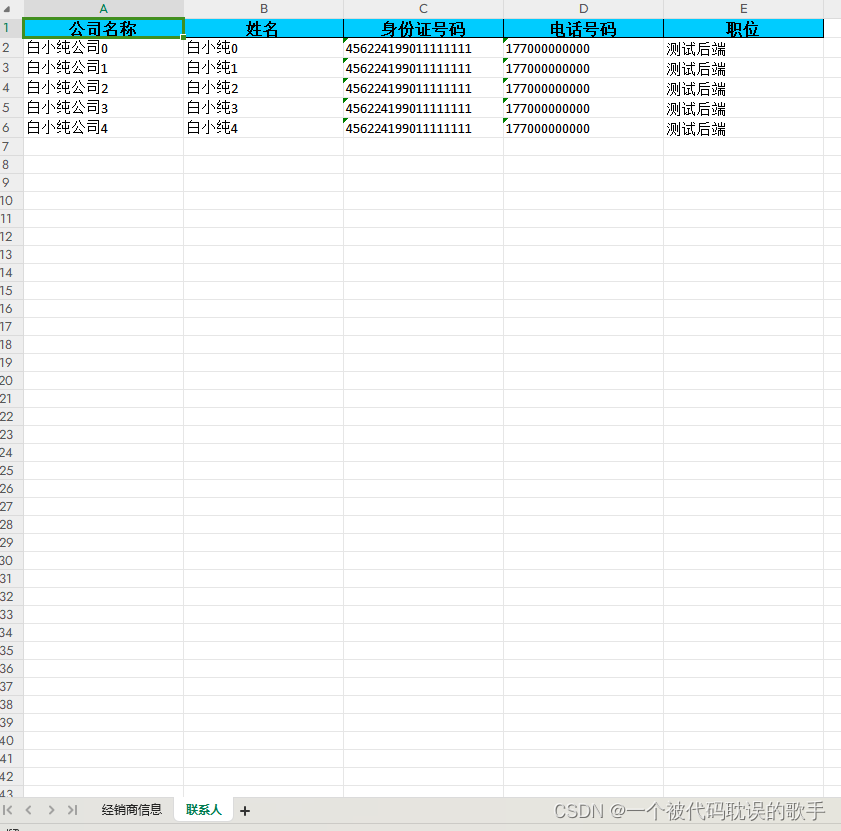Select column E header
This screenshot has width=841, height=831.
click(743, 9)
